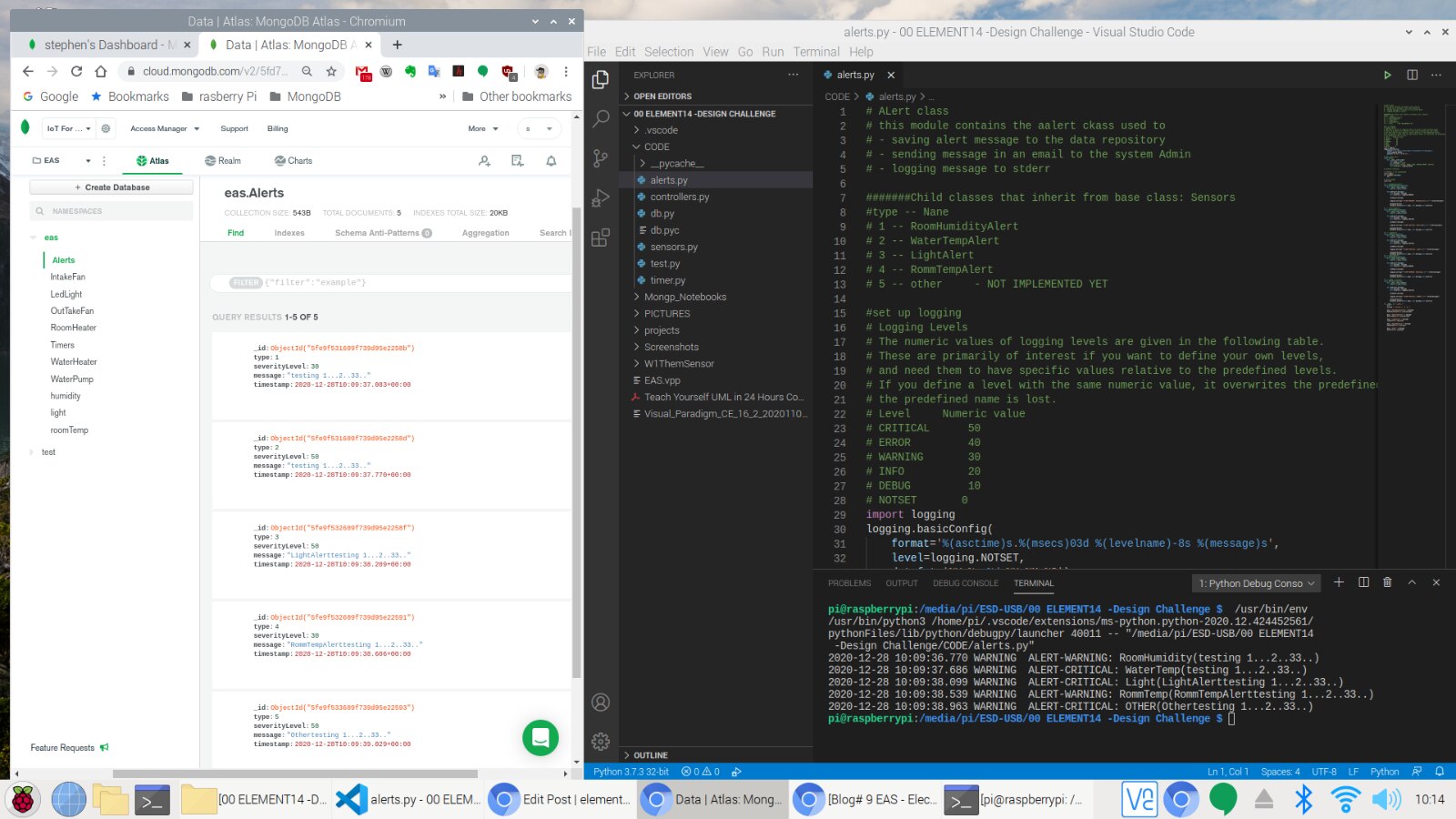Open the Python Debug Console terminal dropdown
Image resolution: width=1456 pixels, height=819 pixels.
click(x=1256, y=583)
